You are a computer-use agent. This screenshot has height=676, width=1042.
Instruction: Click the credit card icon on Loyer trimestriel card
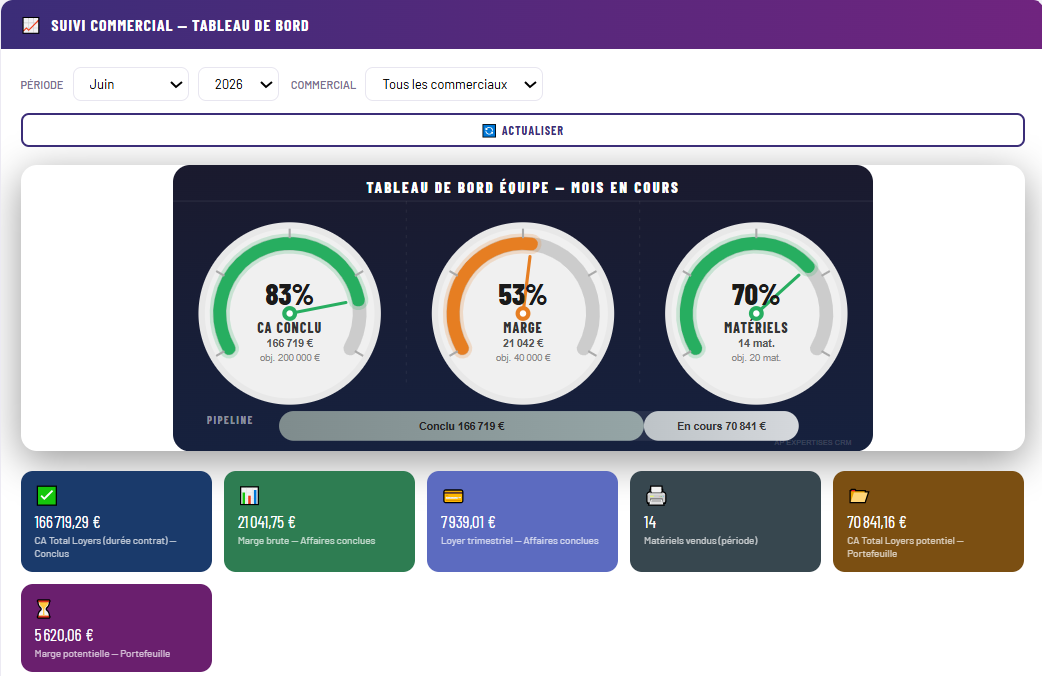[x=453, y=496]
